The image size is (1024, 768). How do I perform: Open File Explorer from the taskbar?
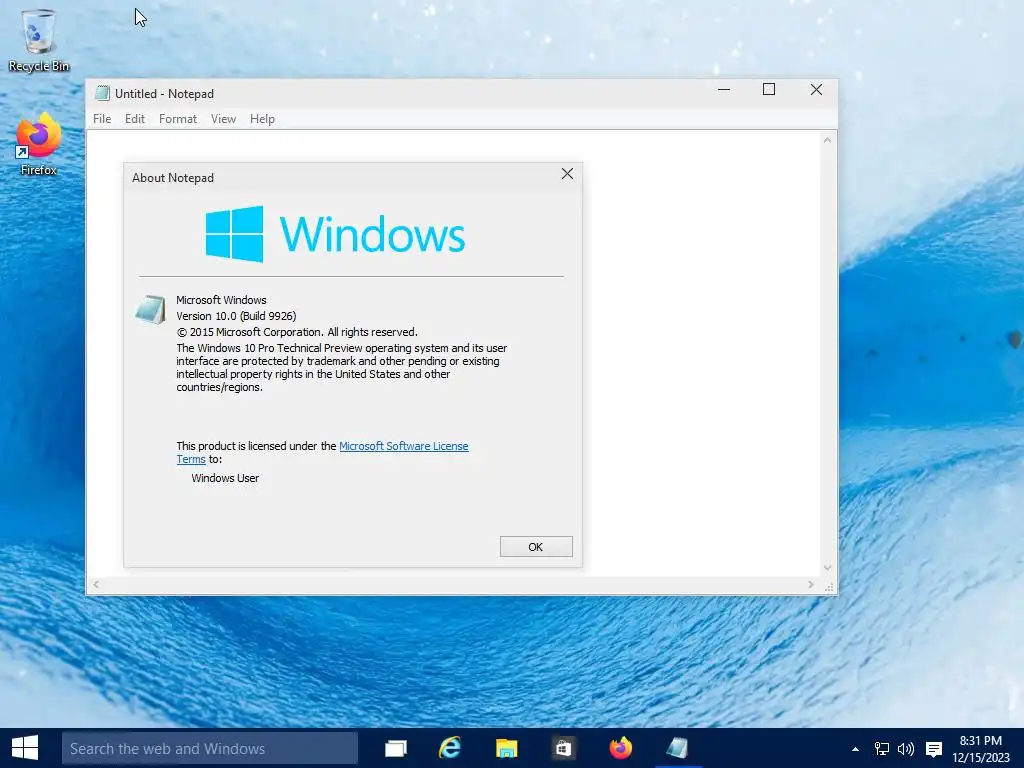coord(506,748)
